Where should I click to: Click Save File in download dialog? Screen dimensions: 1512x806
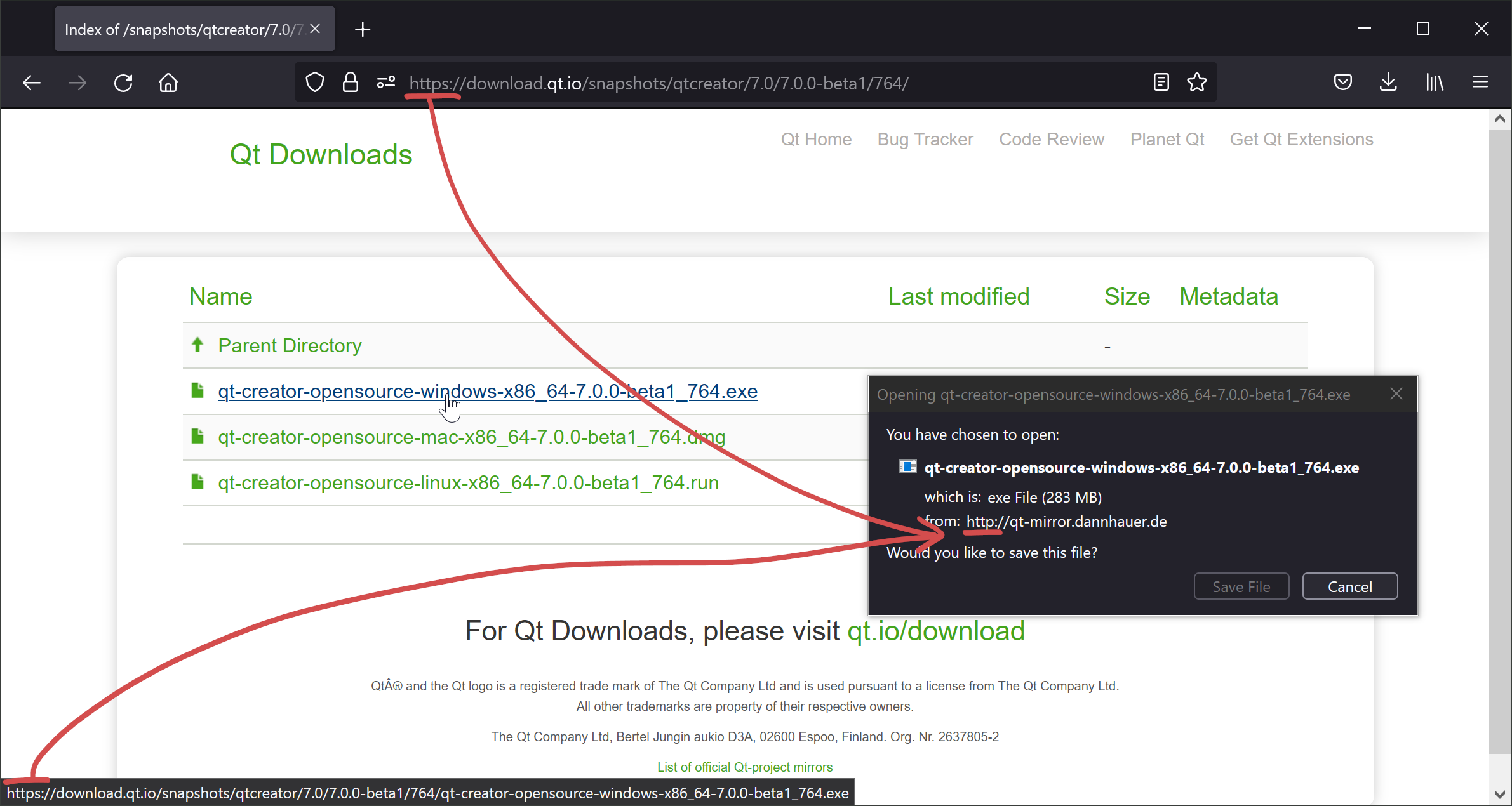[x=1241, y=586]
